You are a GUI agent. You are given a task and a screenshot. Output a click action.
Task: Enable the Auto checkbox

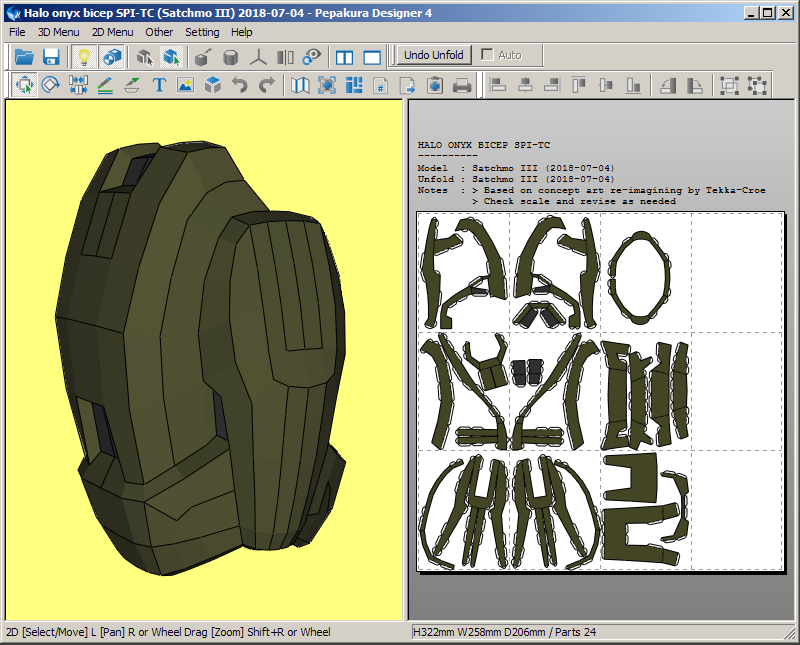click(488, 55)
